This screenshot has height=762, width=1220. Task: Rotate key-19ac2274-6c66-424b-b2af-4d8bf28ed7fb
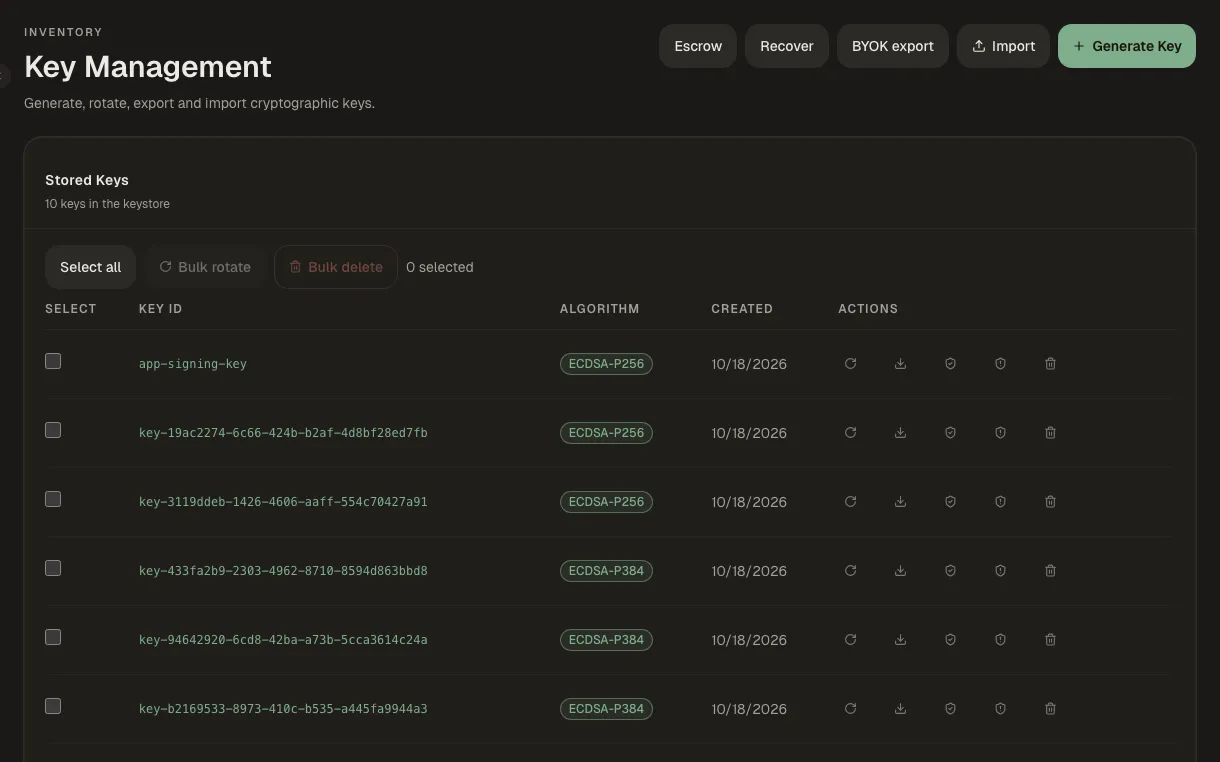[x=850, y=433]
